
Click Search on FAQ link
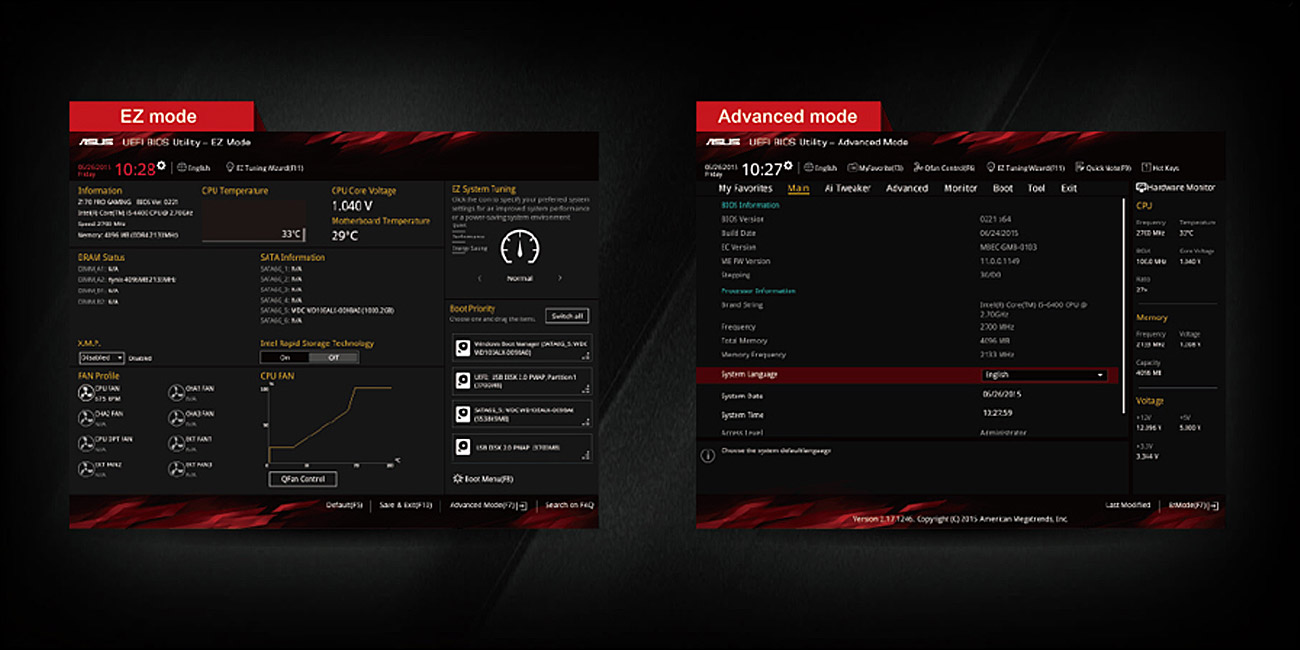pyautogui.click(x=570, y=505)
